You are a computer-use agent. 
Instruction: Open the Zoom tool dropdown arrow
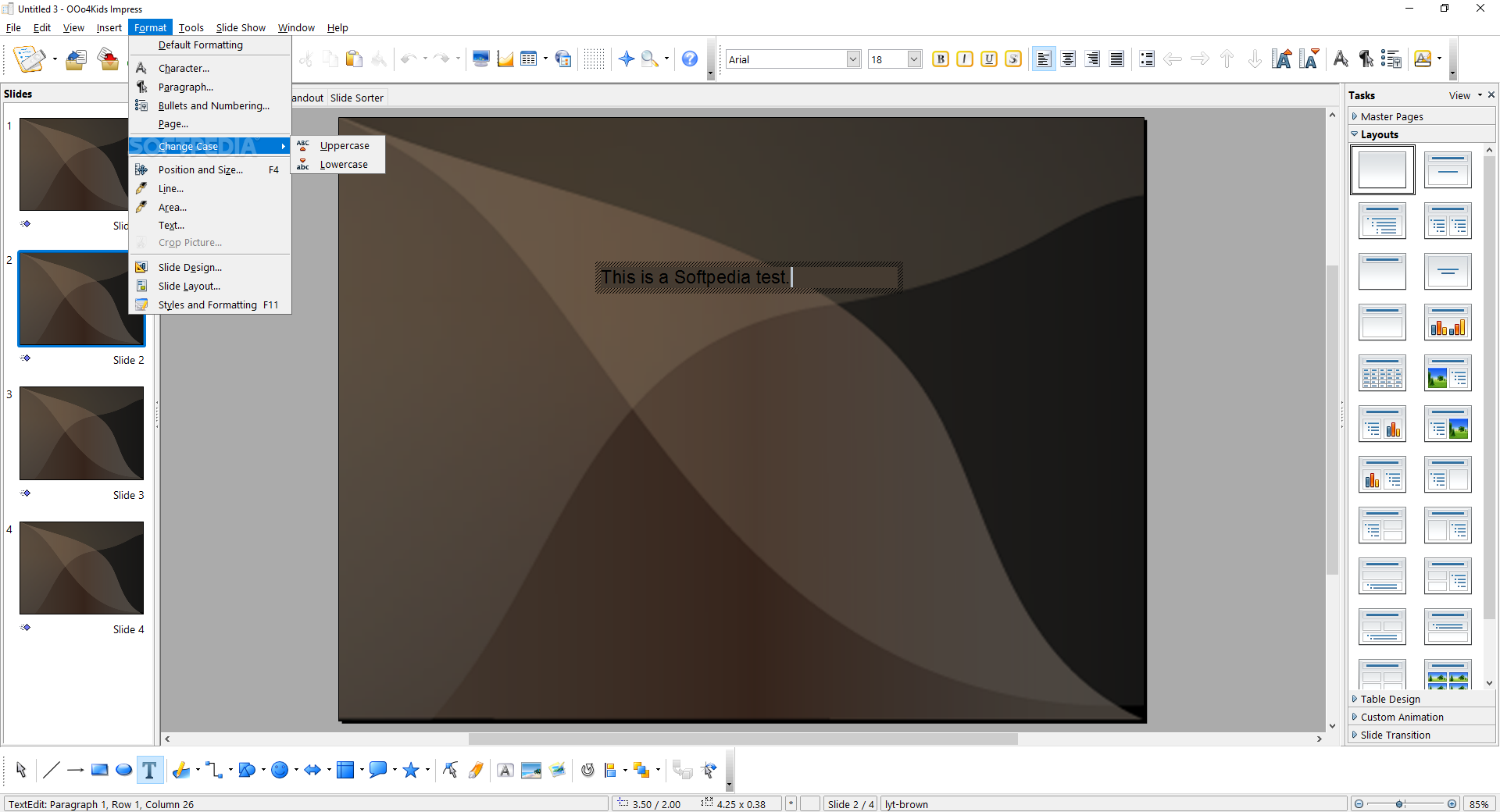coord(666,59)
